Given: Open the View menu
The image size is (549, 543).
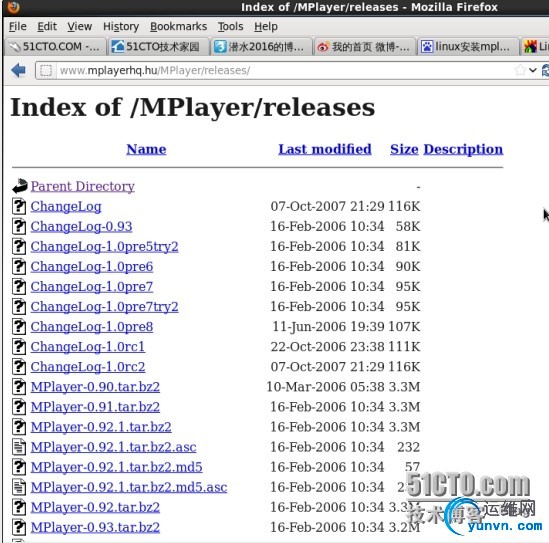Looking at the screenshot, I should coord(79,27).
